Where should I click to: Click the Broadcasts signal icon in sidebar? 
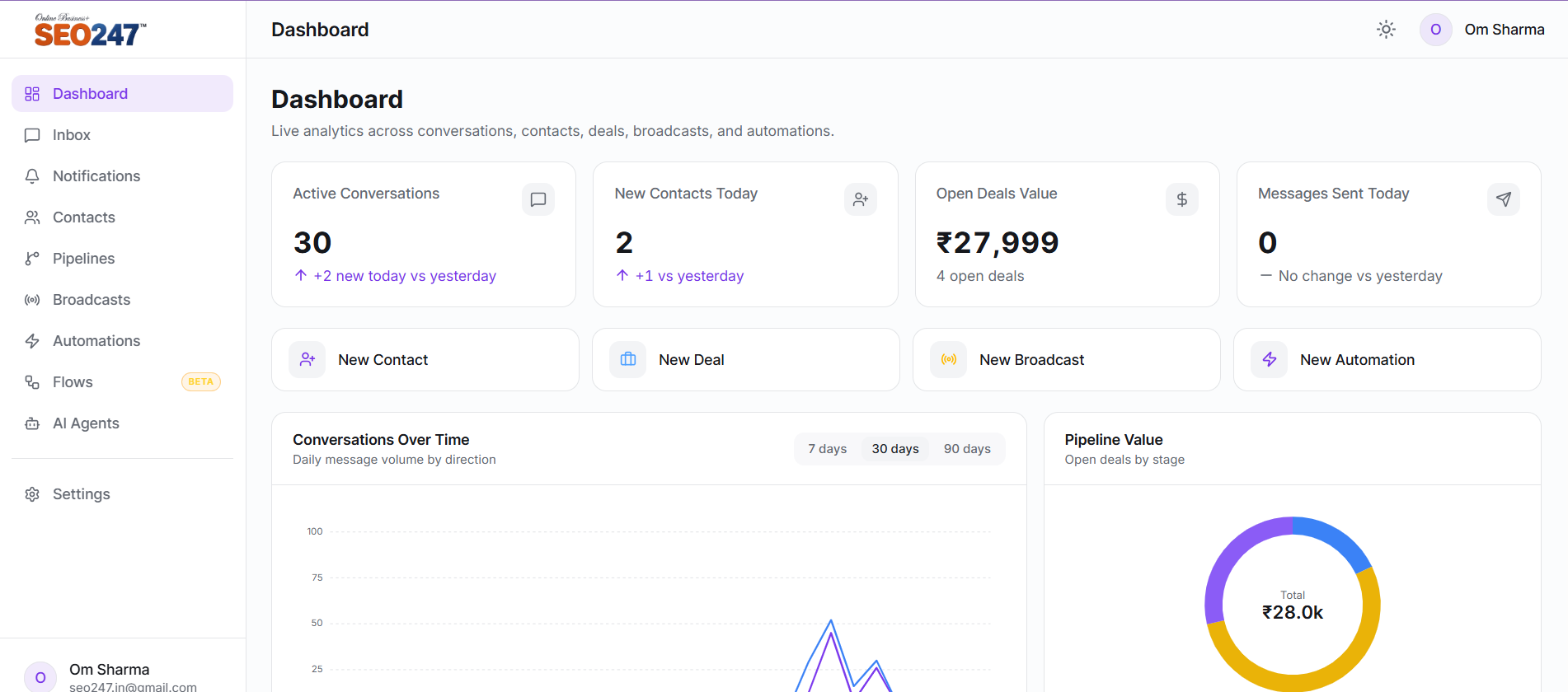point(32,300)
